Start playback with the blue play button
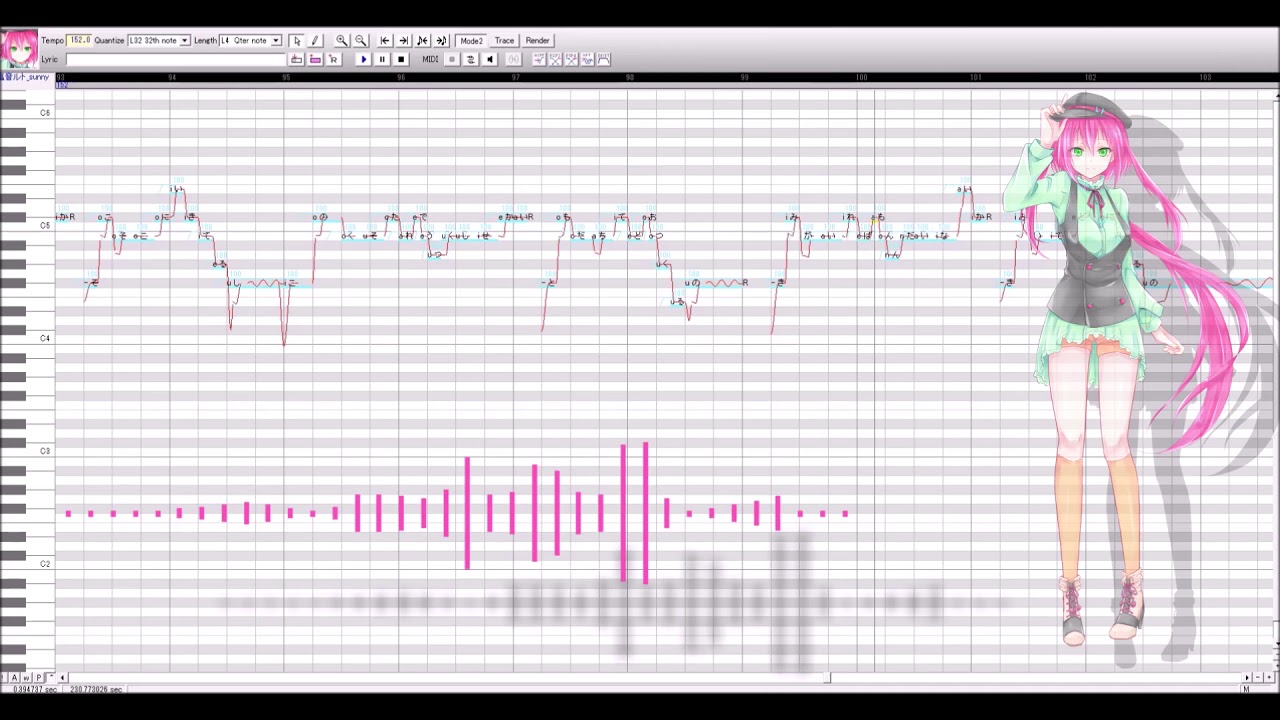Screen dimensions: 1280x720 click(364, 60)
